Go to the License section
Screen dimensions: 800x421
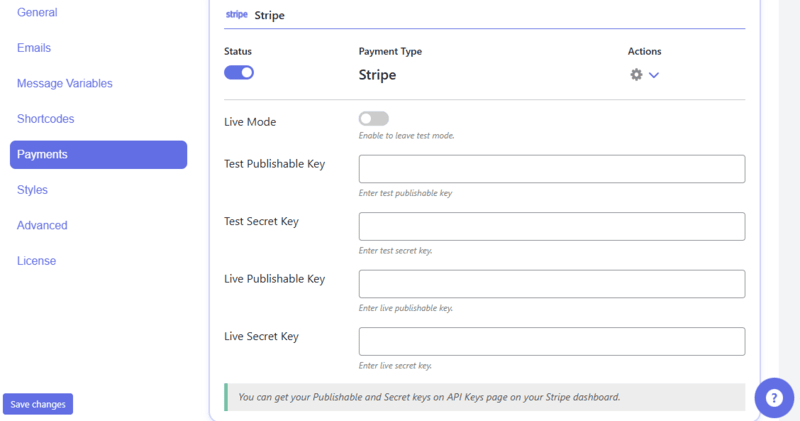tap(36, 261)
